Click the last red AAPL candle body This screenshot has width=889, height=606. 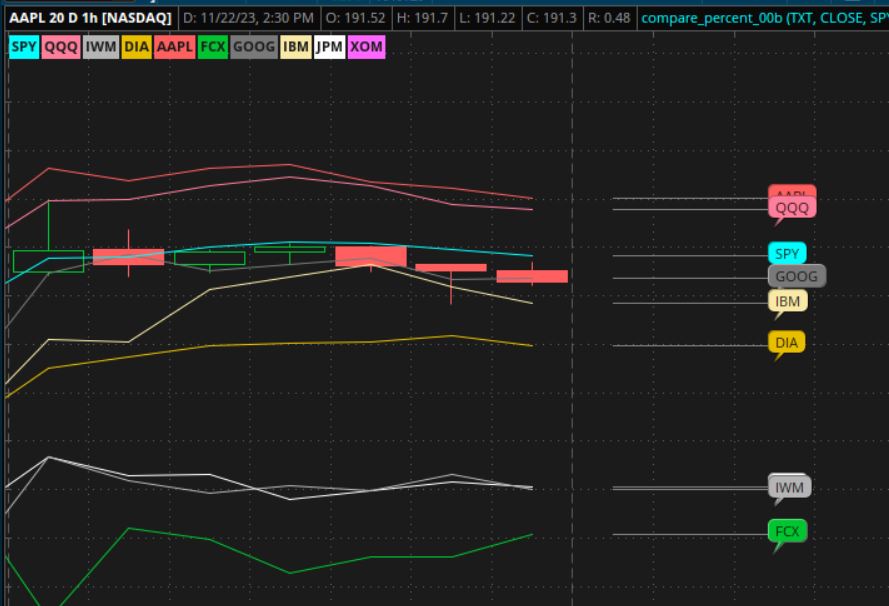[x=532, y=276]
